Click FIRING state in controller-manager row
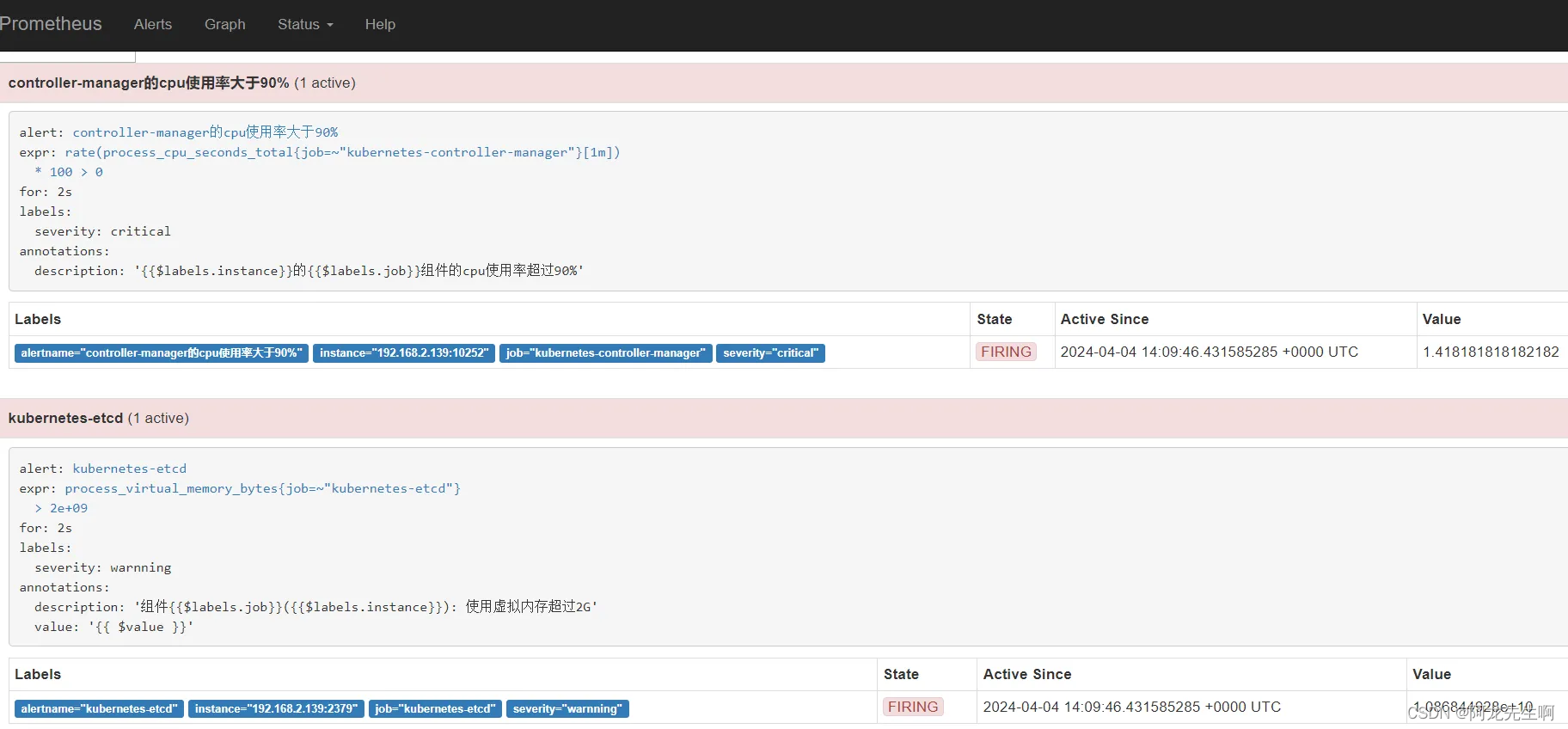Image resolution: width=1568 pixels, height=729 pixels. pyautogui.click(x=1006, y=352)
